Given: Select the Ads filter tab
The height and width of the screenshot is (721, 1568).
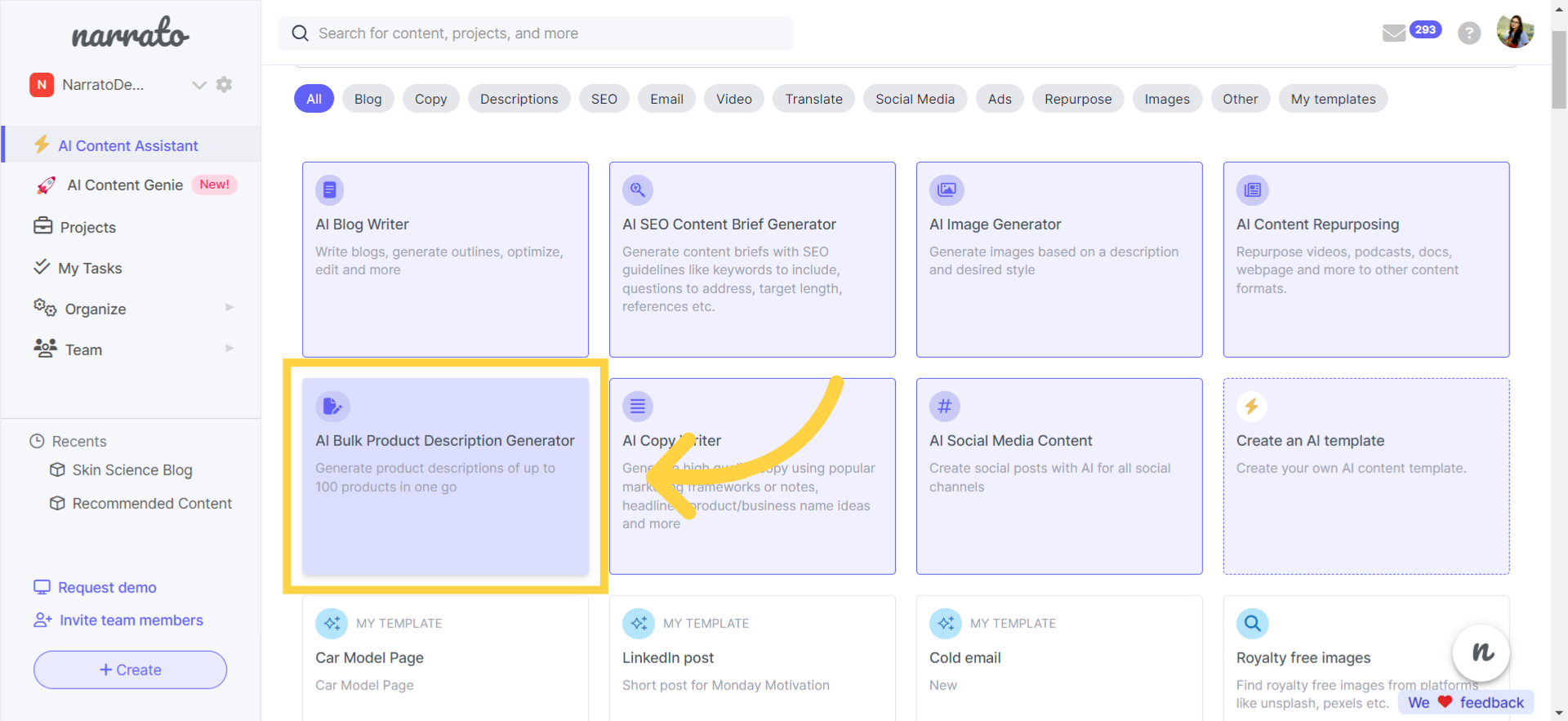Looking at the screenshot, I should point(1000,99).
